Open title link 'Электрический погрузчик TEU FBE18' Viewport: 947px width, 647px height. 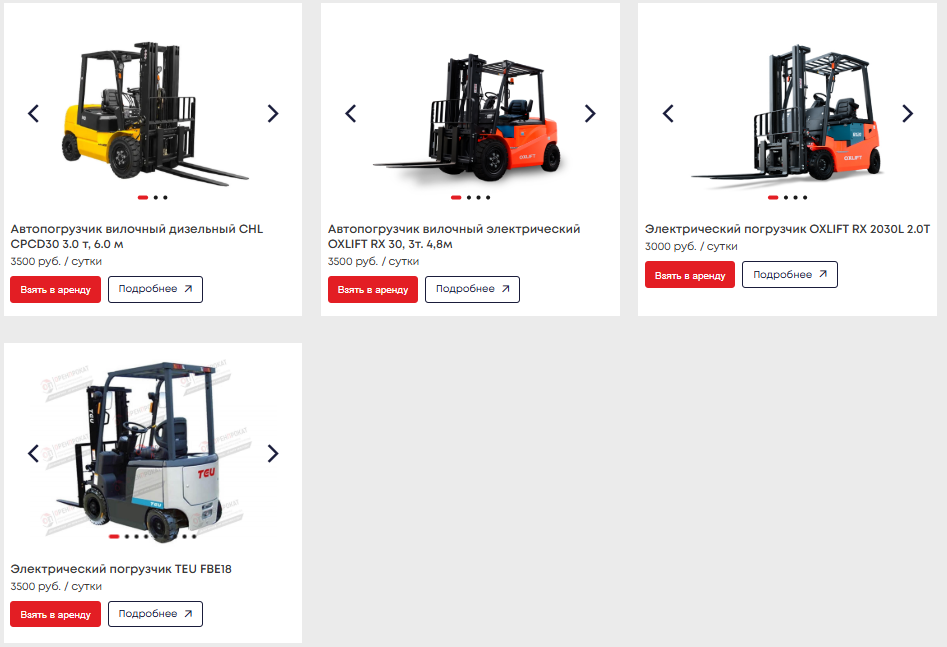(121, 569)
